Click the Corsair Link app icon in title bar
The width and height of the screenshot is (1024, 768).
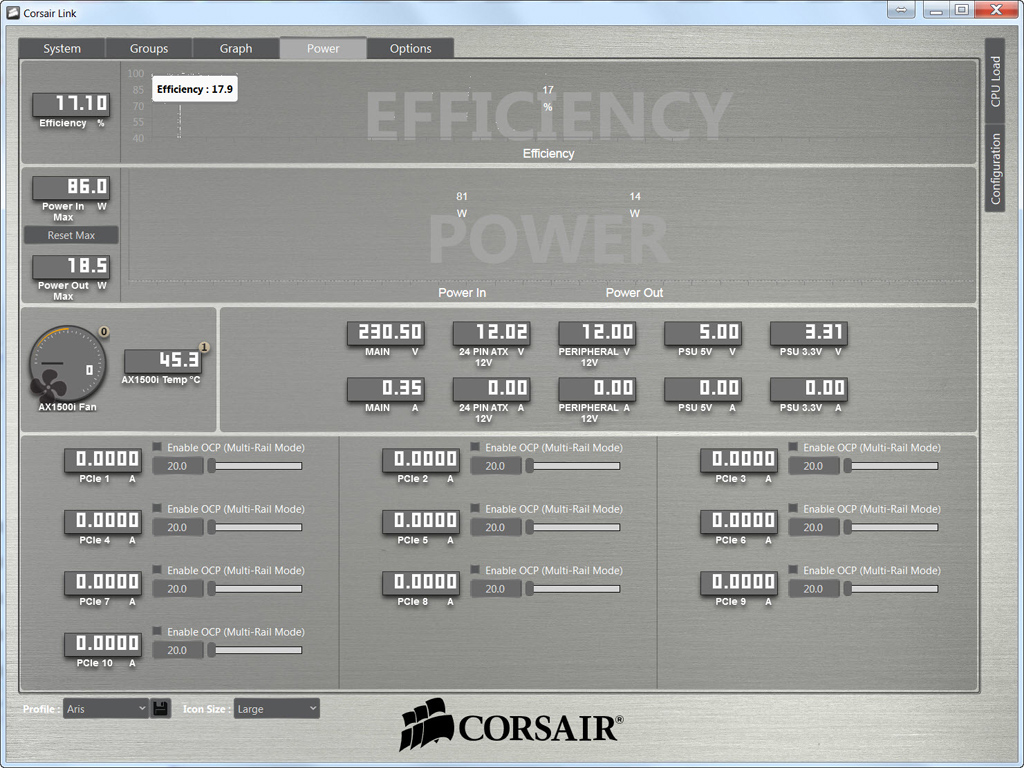click(x=12, y=12)
